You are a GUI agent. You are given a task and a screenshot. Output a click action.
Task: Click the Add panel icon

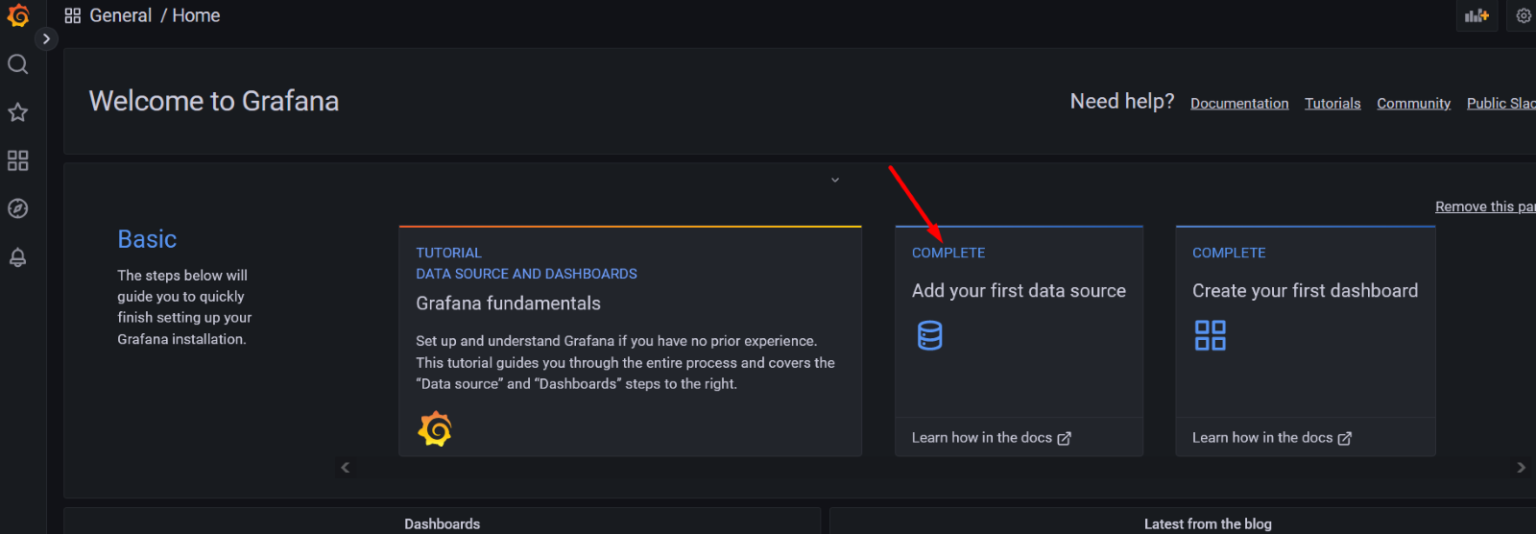click(x=1476, y=16)
